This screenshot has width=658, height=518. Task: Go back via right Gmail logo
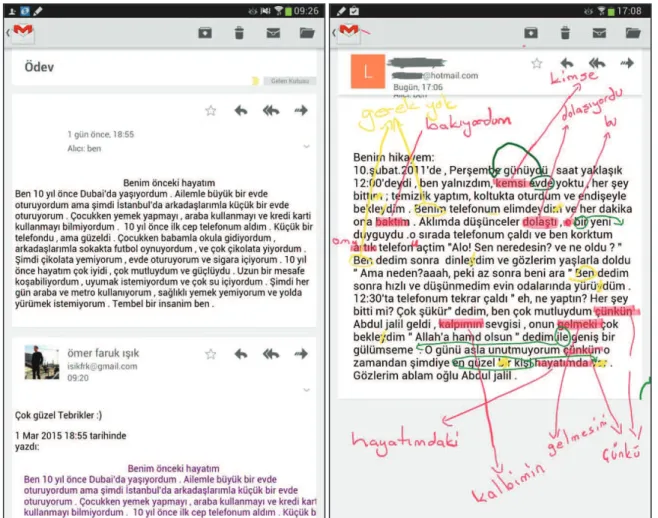tap(347, 32)
